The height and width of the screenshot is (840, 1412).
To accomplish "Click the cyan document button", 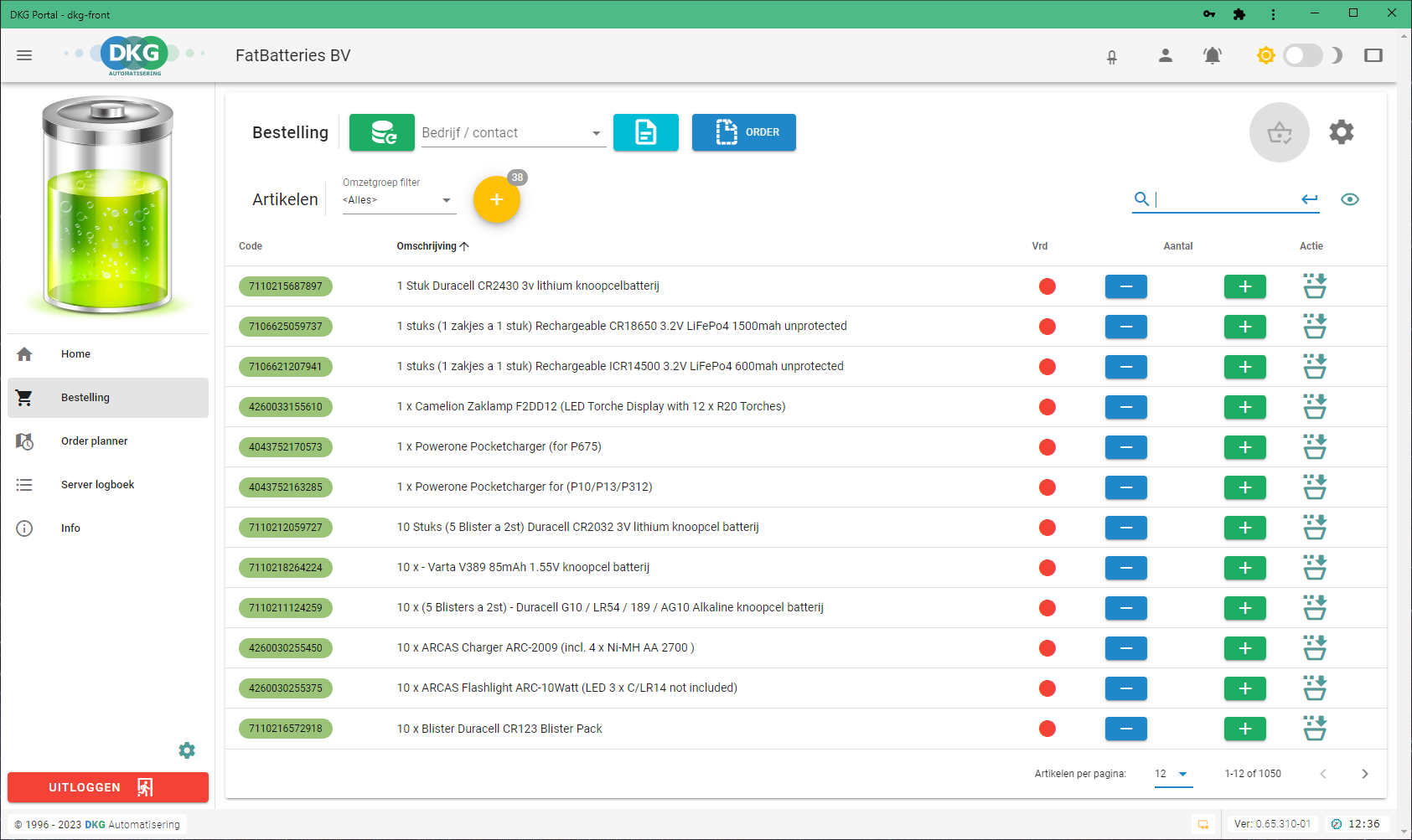I will click(646, 132).
